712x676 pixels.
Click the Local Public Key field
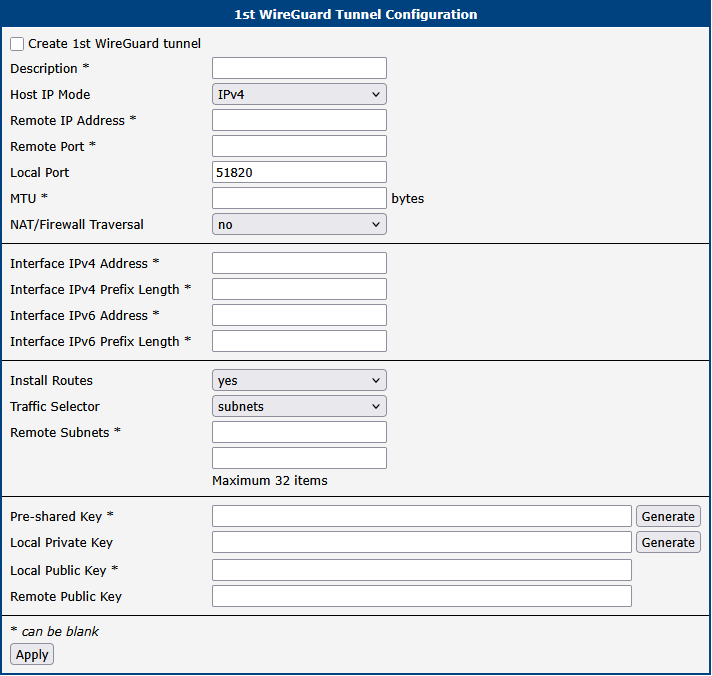(422, 570)
